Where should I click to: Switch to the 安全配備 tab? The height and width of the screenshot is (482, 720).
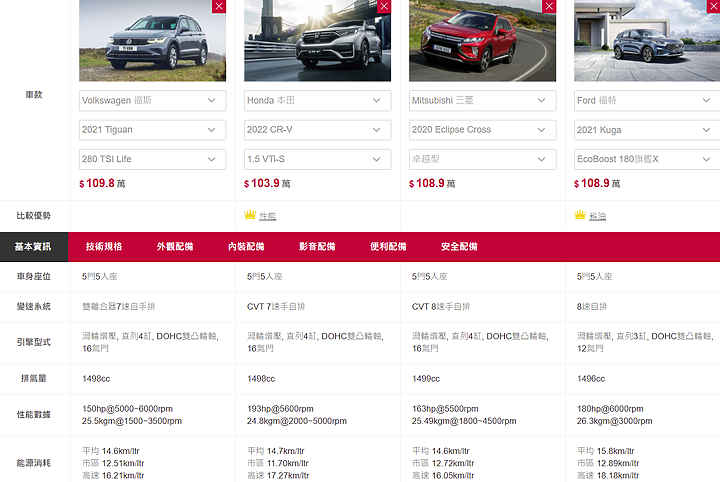[459, 247]
